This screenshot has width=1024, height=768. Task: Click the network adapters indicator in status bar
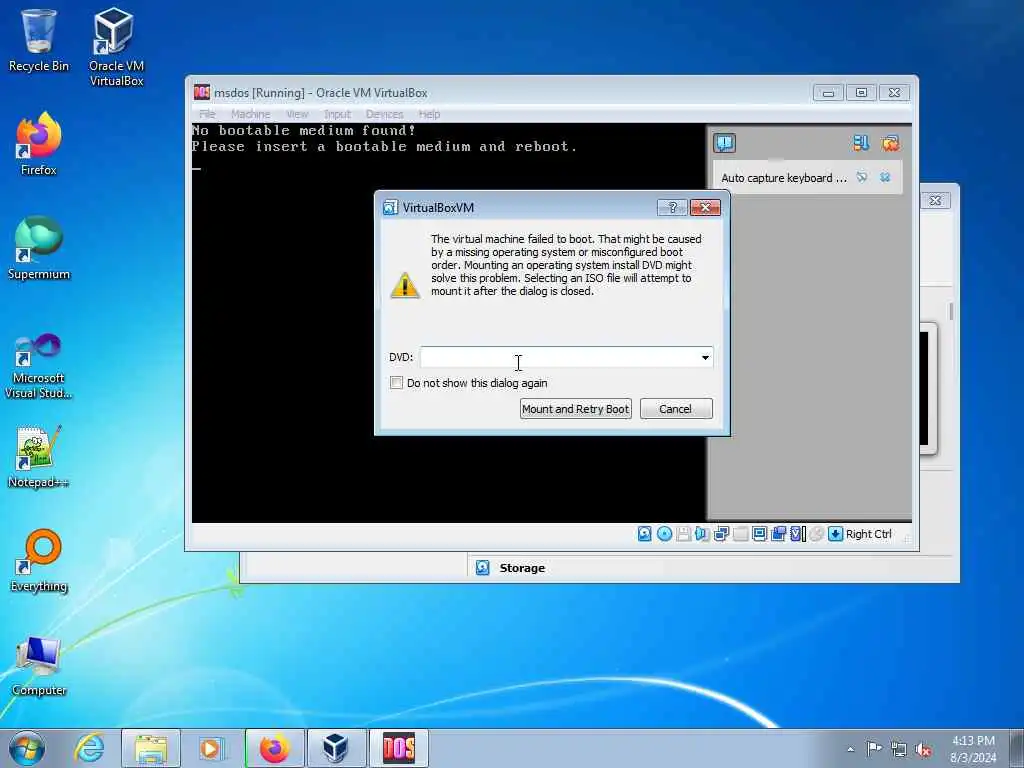pos(721,534)
